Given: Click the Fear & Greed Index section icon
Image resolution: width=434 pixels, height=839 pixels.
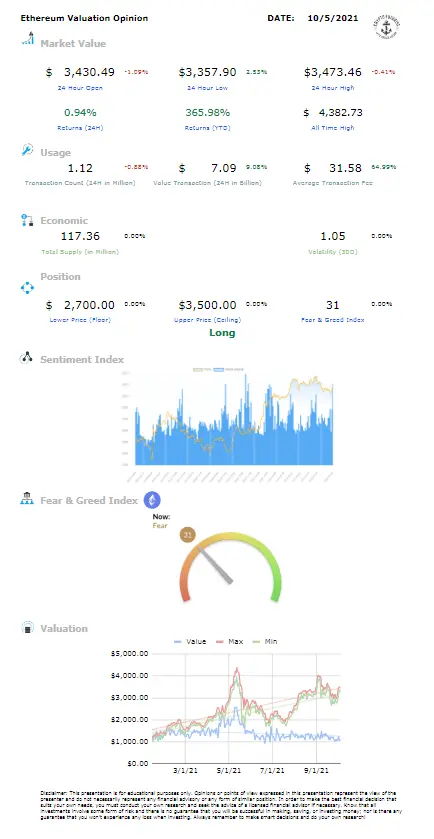Looking at the screenshot, I should [x=27, y=500].
